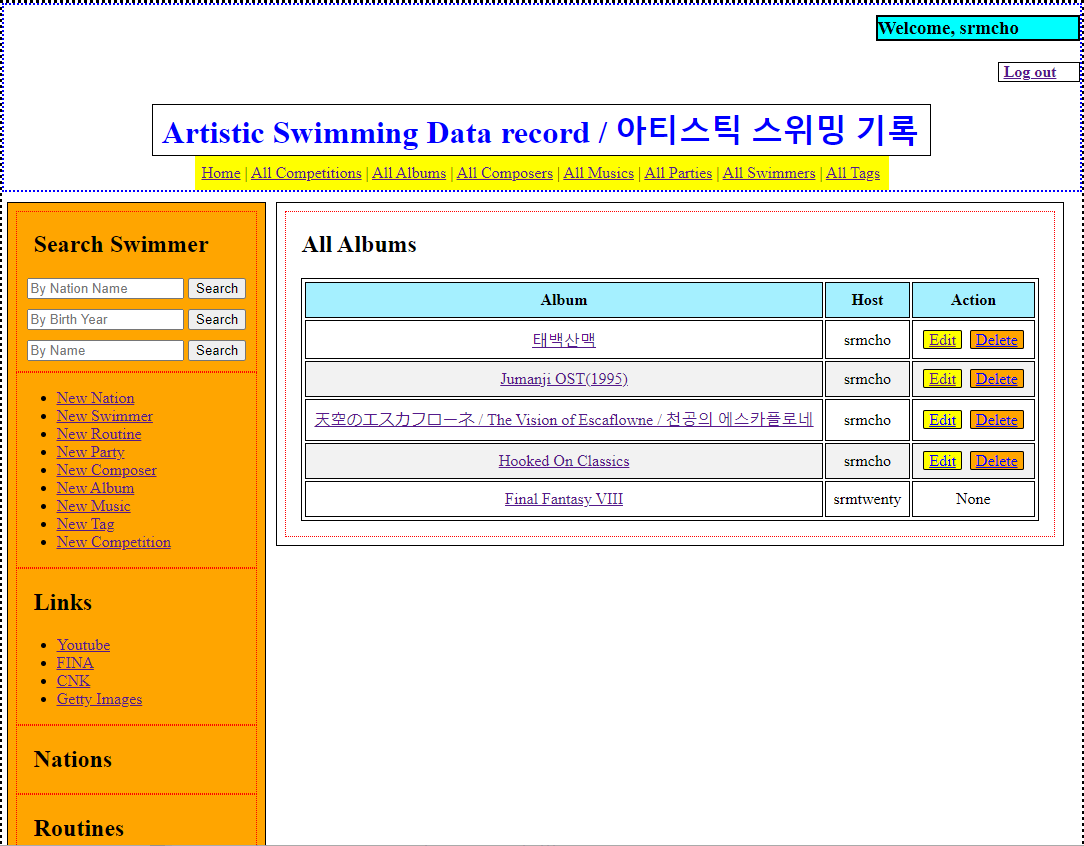
Task: Edit the Jumanji OST(1995) album
Action: coord(941,379)
